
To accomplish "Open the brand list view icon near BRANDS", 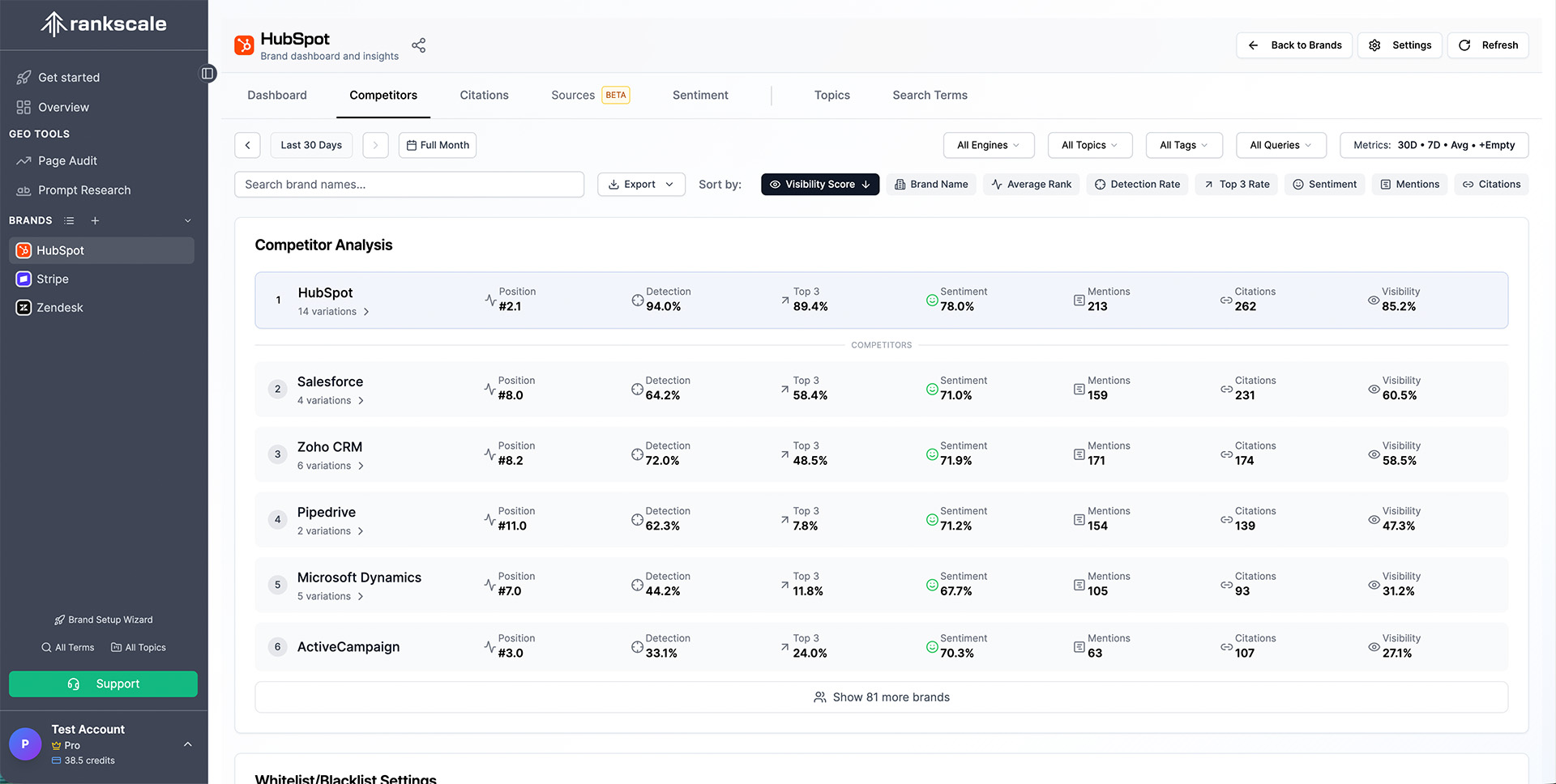I will coord(69,220).
